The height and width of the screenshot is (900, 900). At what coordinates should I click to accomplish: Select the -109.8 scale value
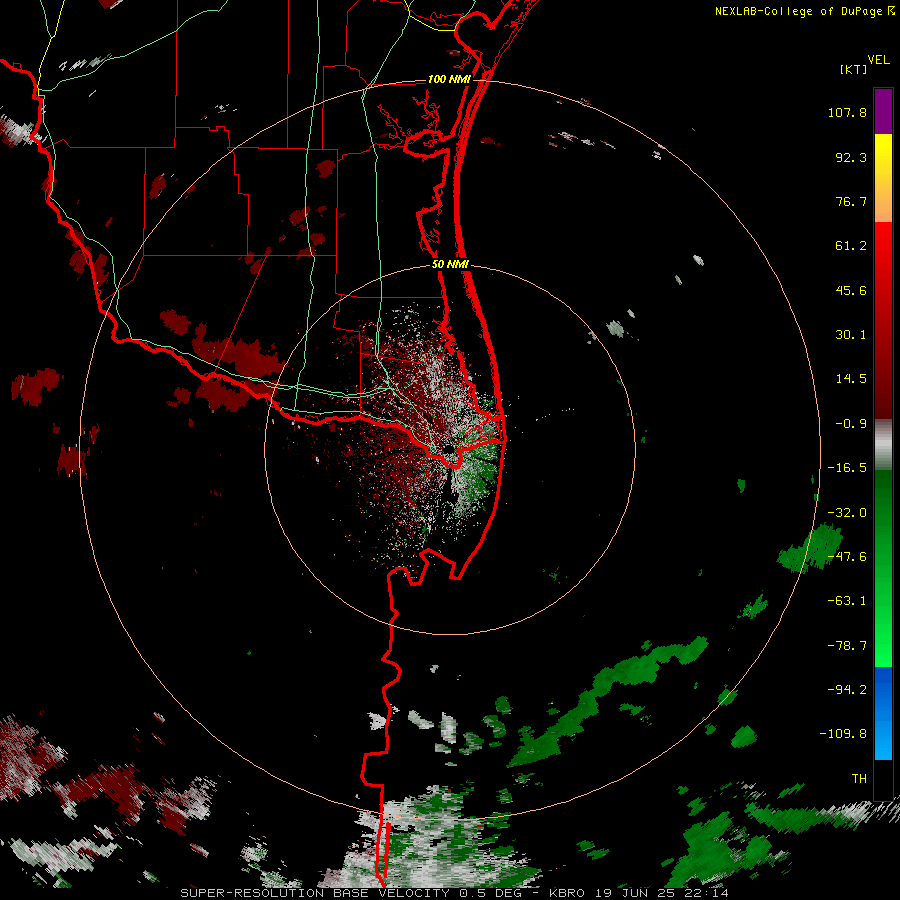(843, 734)
